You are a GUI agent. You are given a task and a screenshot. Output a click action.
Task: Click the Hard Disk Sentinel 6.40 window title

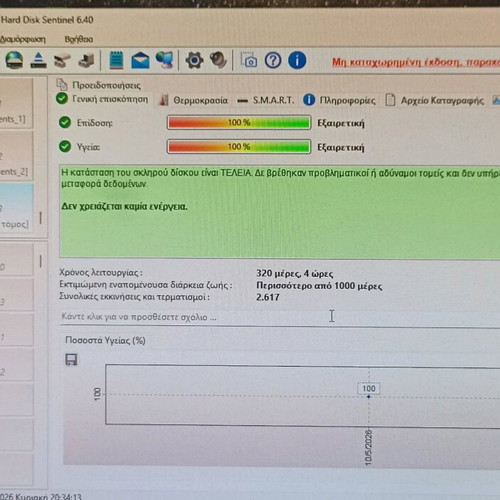point(47,20)
